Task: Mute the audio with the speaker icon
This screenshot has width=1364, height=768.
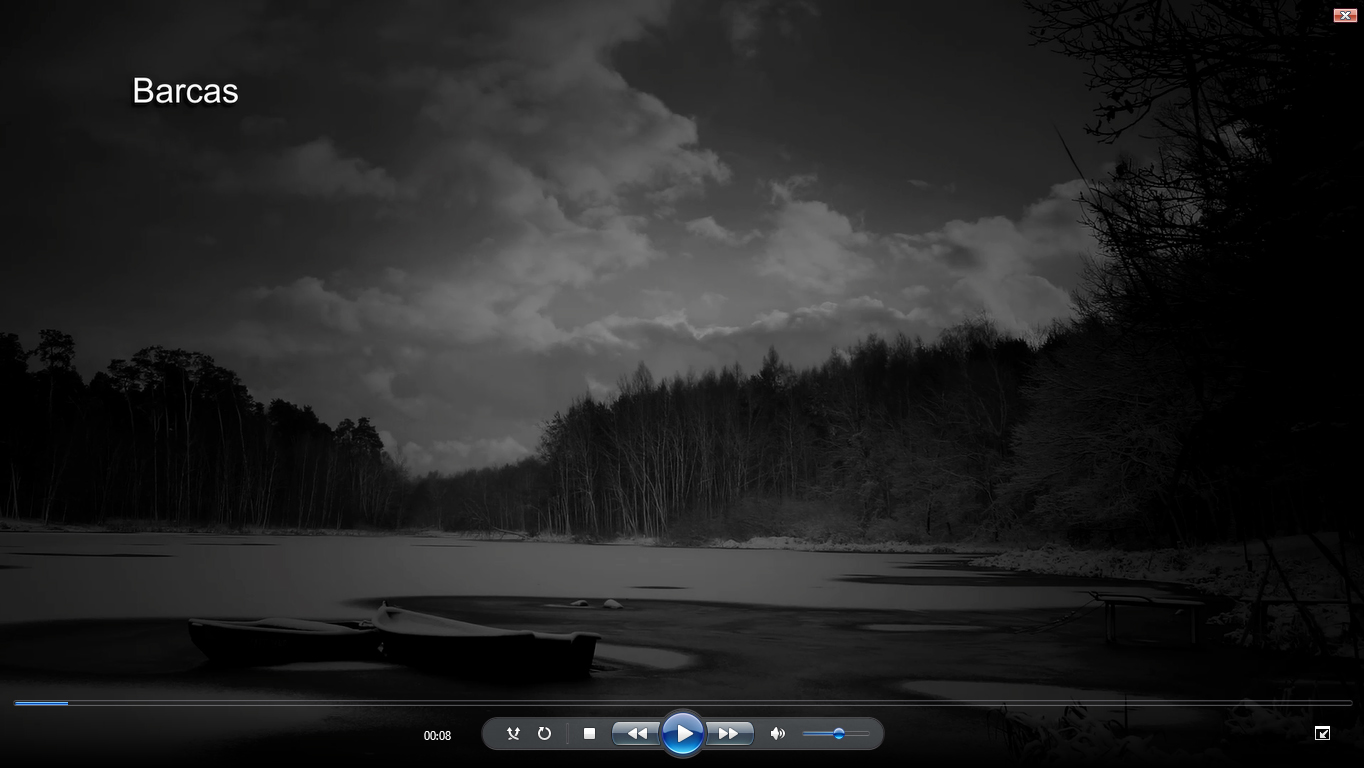Action: click(x=777, y=734)
